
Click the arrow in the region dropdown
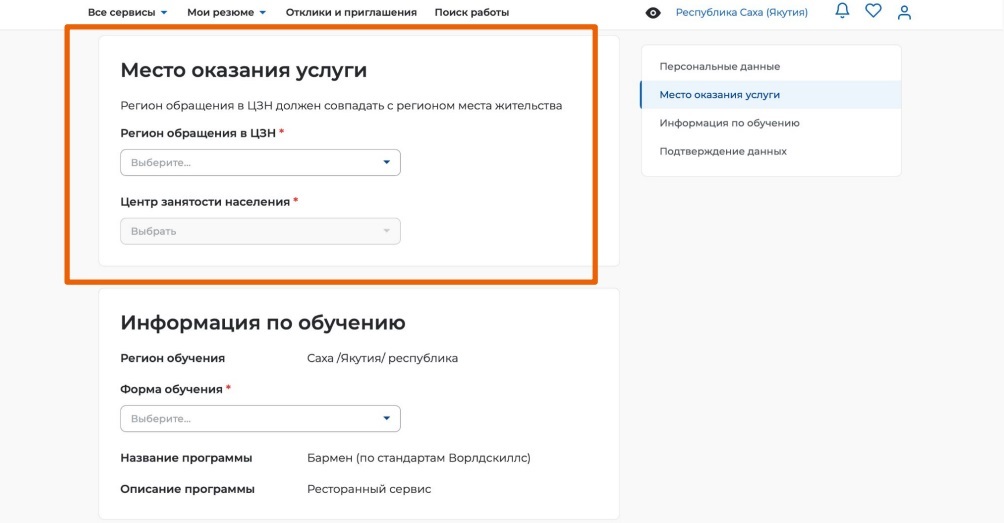click(387, 162)
